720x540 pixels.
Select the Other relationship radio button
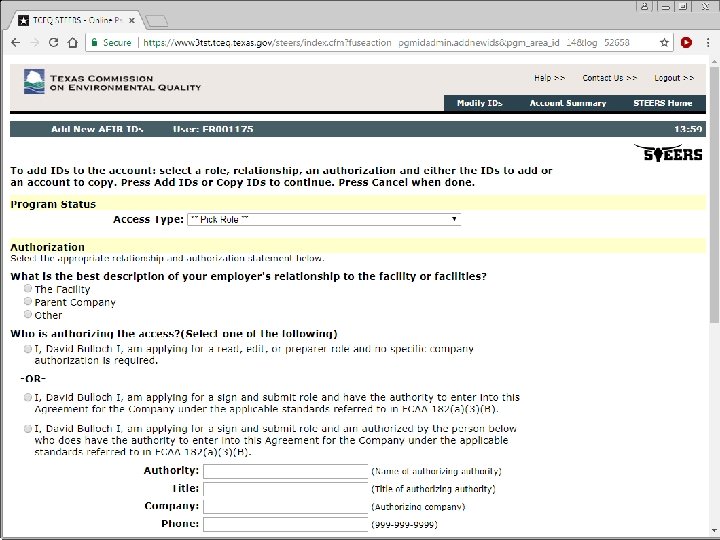coord(28,314)
